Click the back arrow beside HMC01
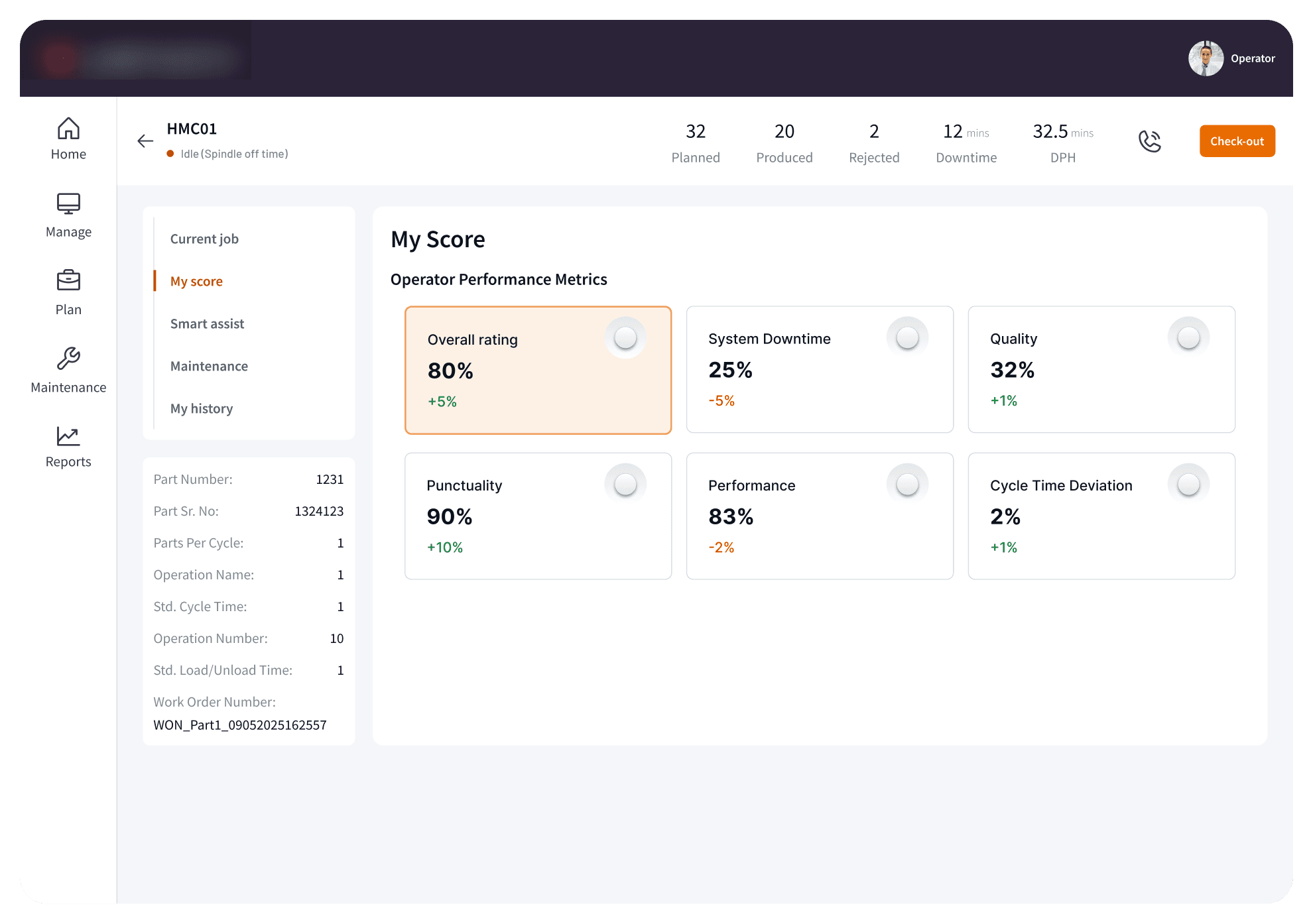This screenshot has height=924, width=1313. click(x=145, y=141)
